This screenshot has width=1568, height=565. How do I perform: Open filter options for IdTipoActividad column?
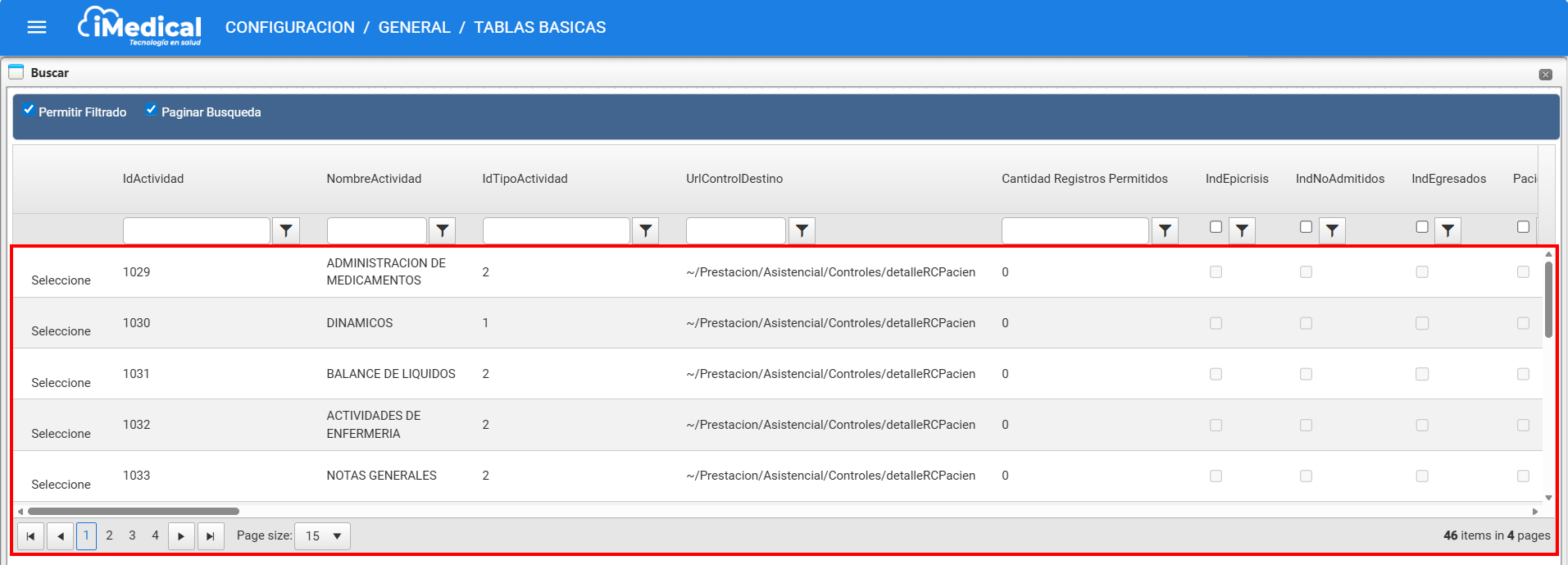click(646, 231)
